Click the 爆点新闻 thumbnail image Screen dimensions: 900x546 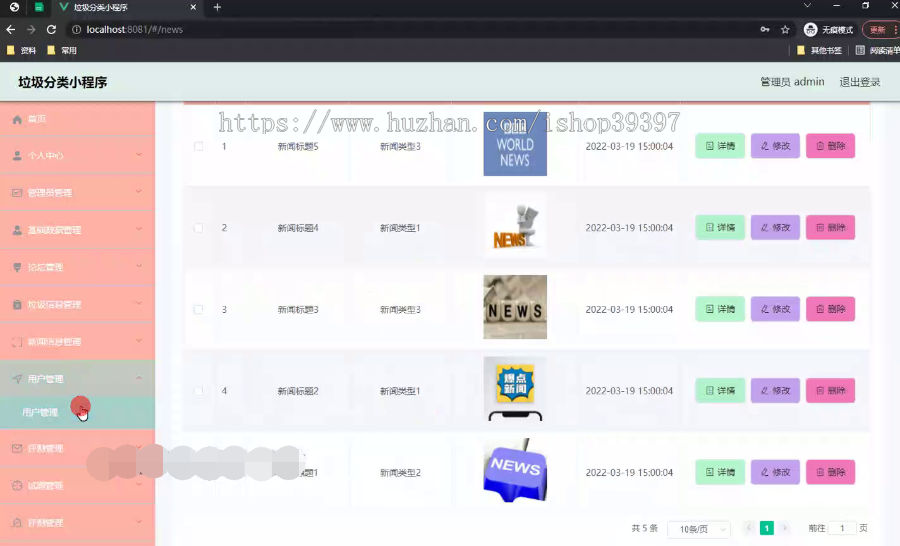(x=515, y=389)
